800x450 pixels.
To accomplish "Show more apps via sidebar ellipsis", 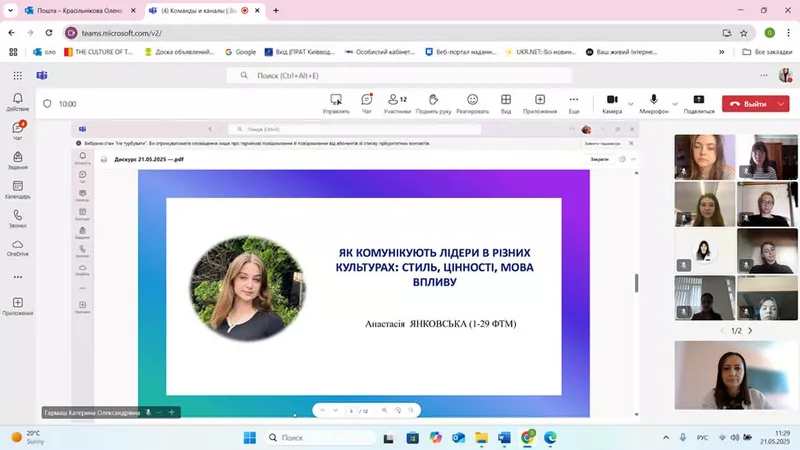I will [17, 277].
